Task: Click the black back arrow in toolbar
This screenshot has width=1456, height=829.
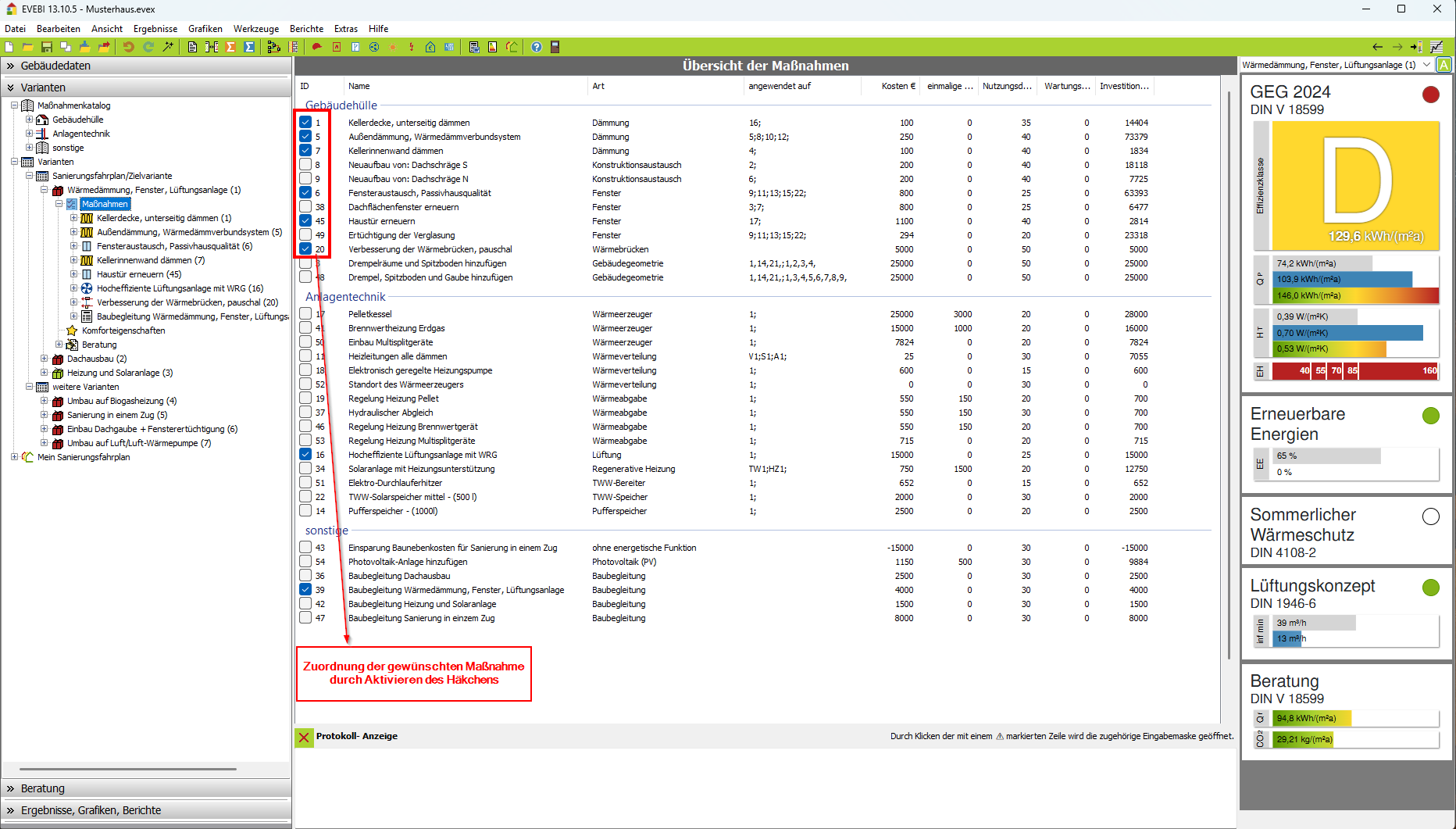Action: tap(1377, 47)
